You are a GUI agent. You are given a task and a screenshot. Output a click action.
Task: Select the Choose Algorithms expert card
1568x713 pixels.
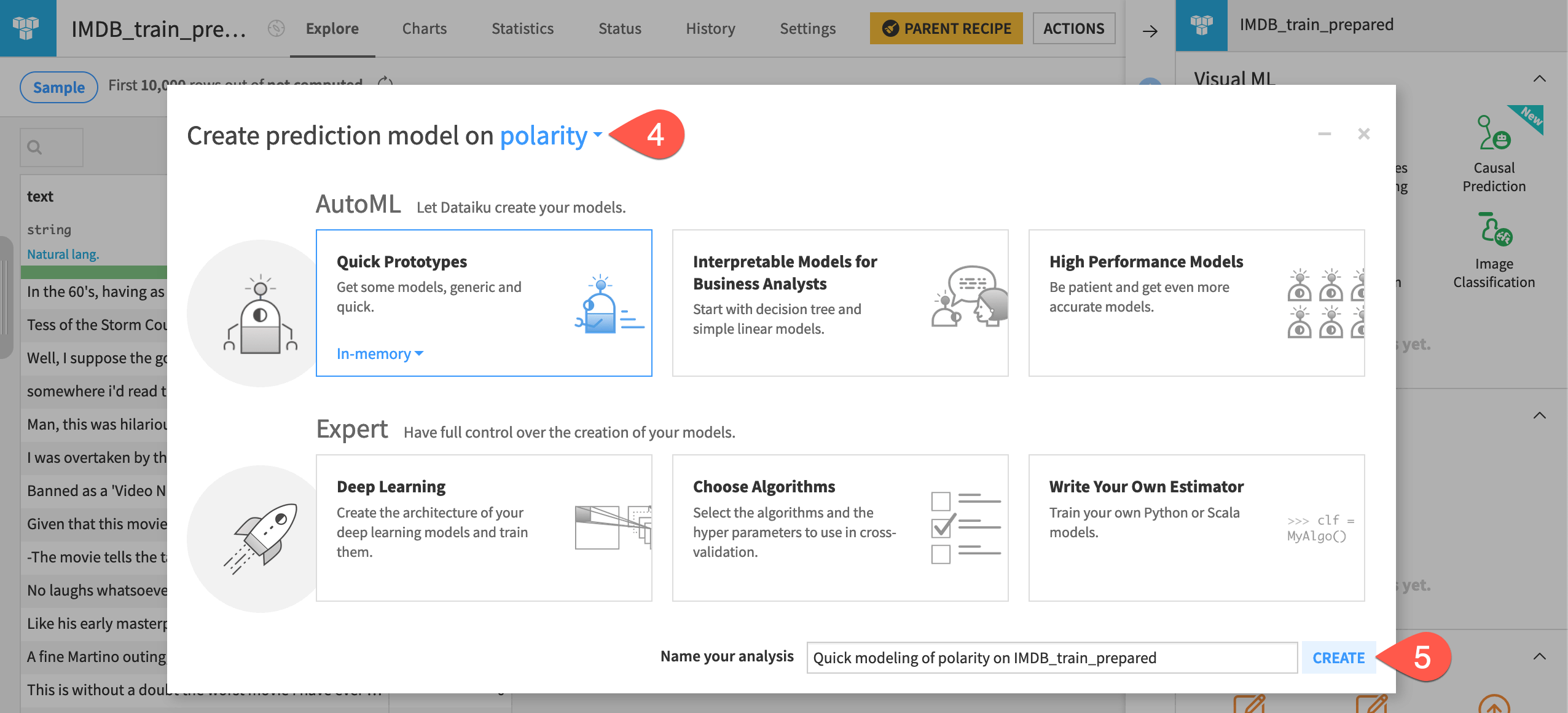pyautogui.click(x=839, y=527)
